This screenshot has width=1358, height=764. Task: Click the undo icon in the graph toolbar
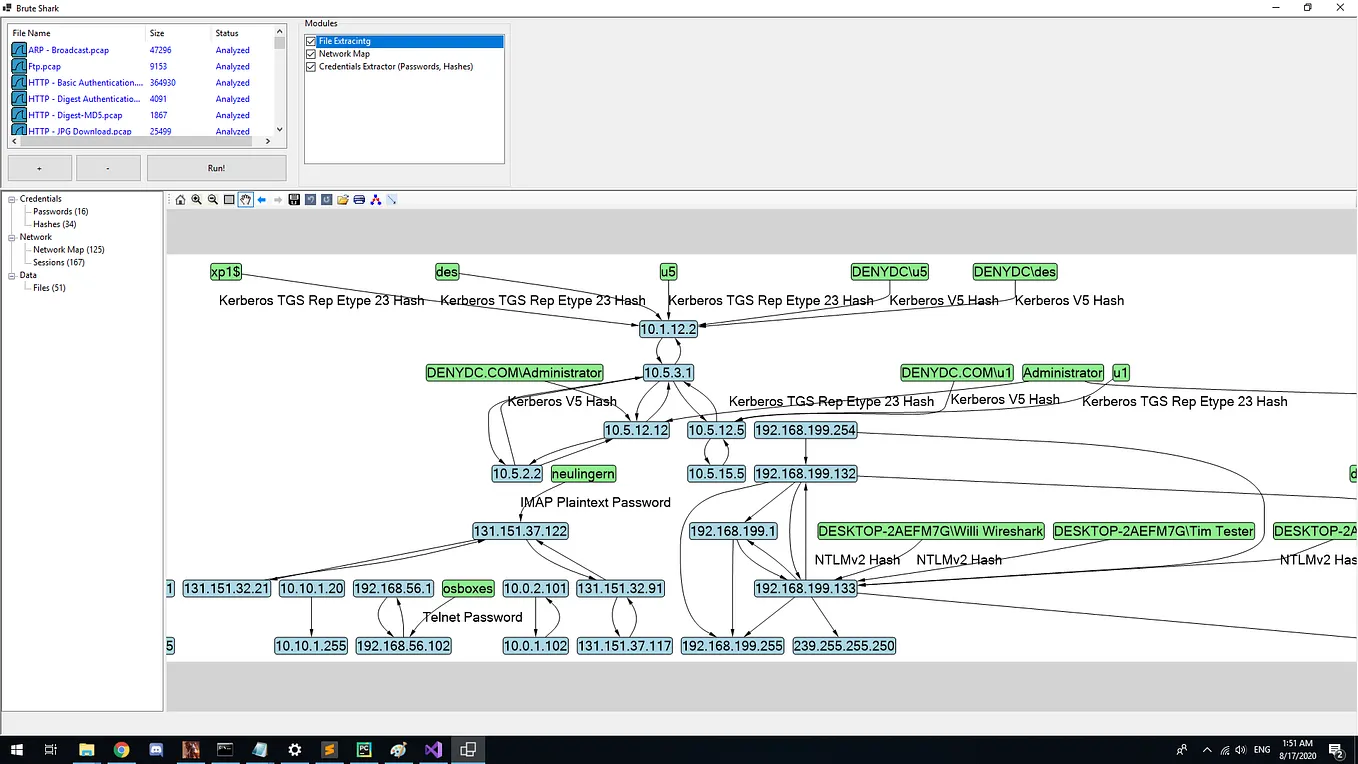[310, 200]
